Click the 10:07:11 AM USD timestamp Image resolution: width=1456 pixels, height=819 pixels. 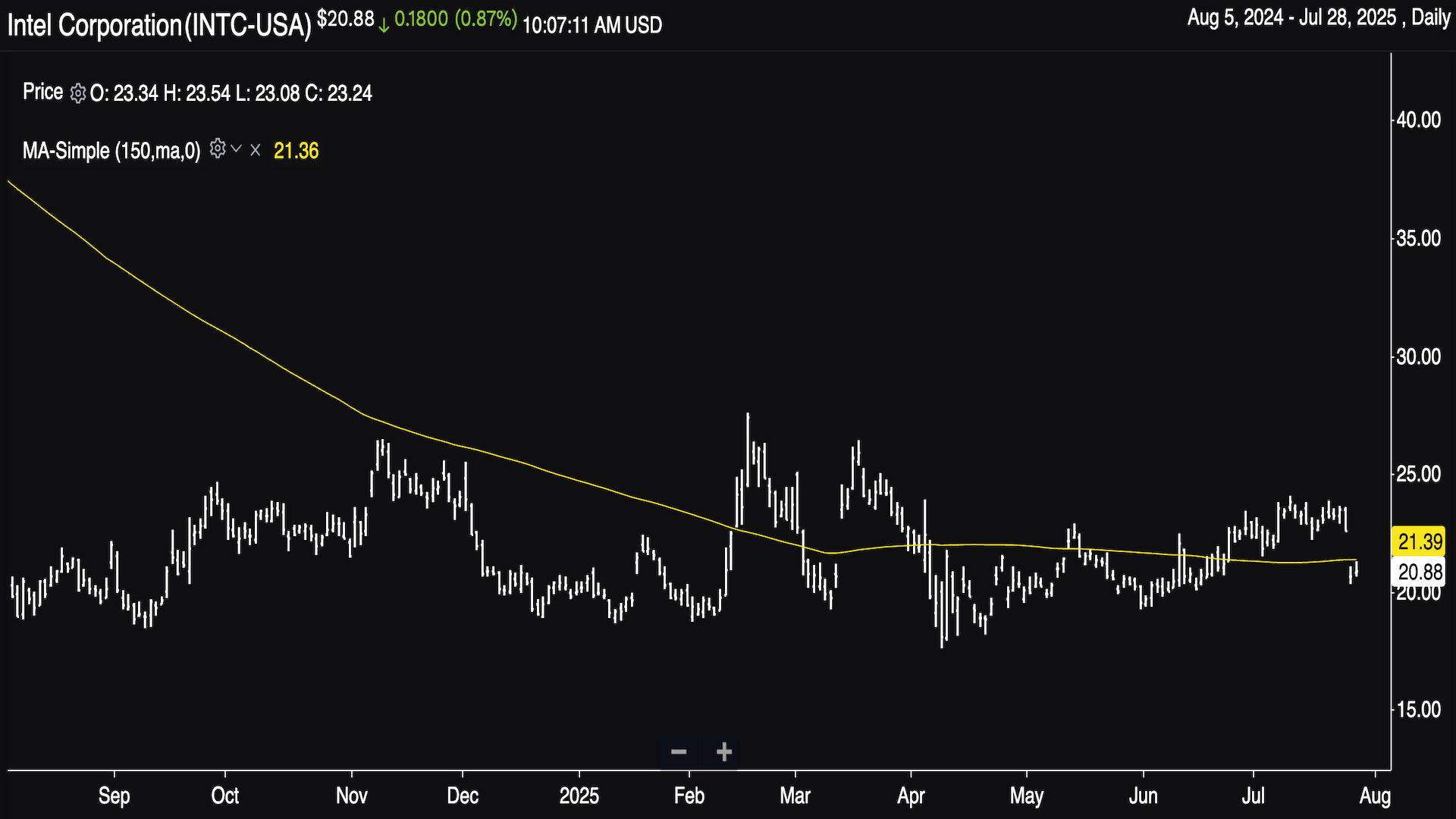592,25
